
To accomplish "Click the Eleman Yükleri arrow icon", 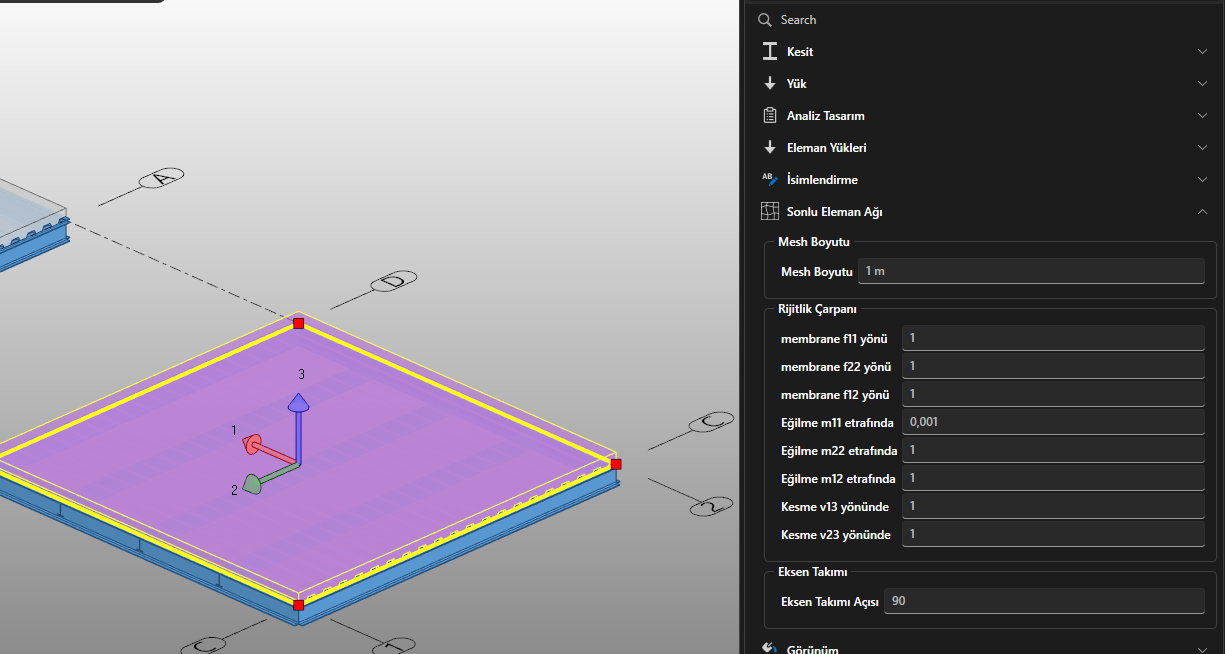I will 770,148.
